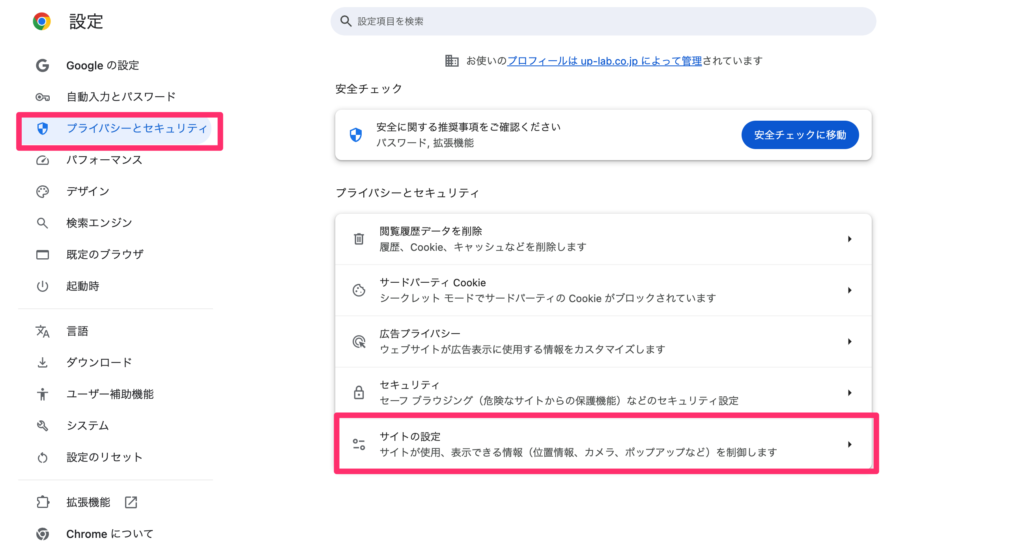The width and height of the screenshot is (1024, 545).
Task: Open システム settings
Action: click(x=88, y=426)
